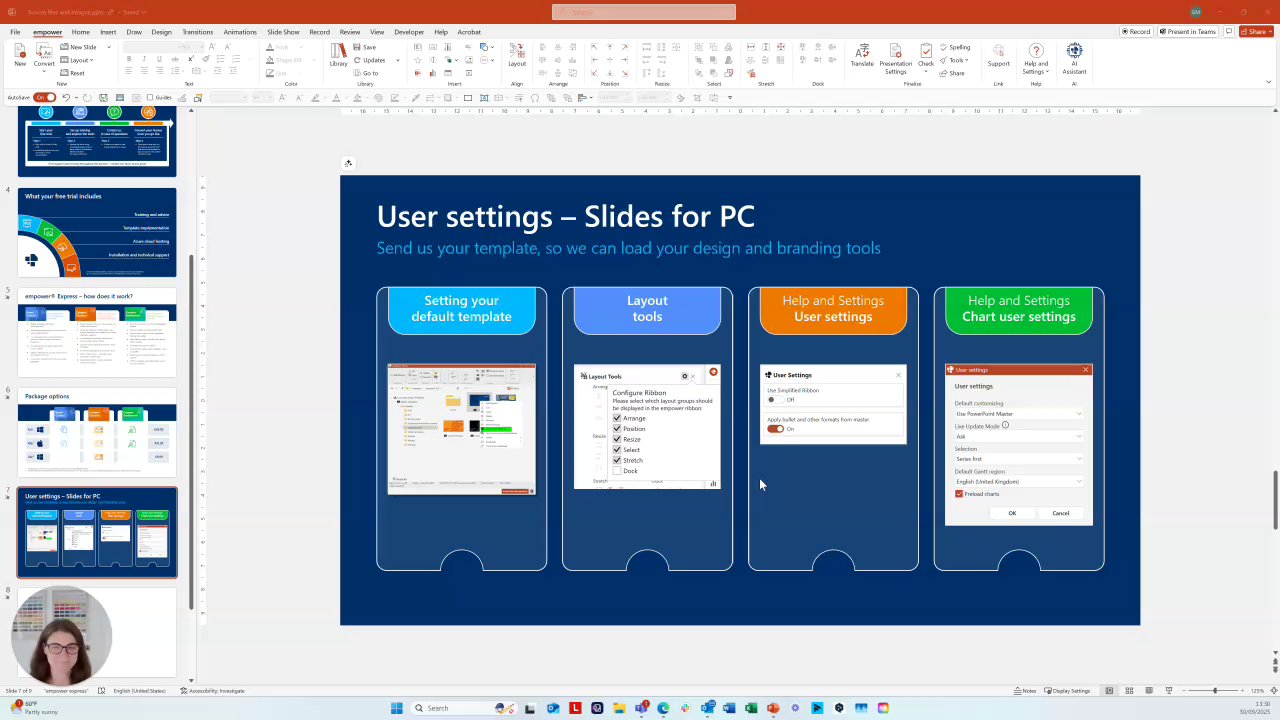
Task: Click Go to in the Library group
Action: (366, 73)
